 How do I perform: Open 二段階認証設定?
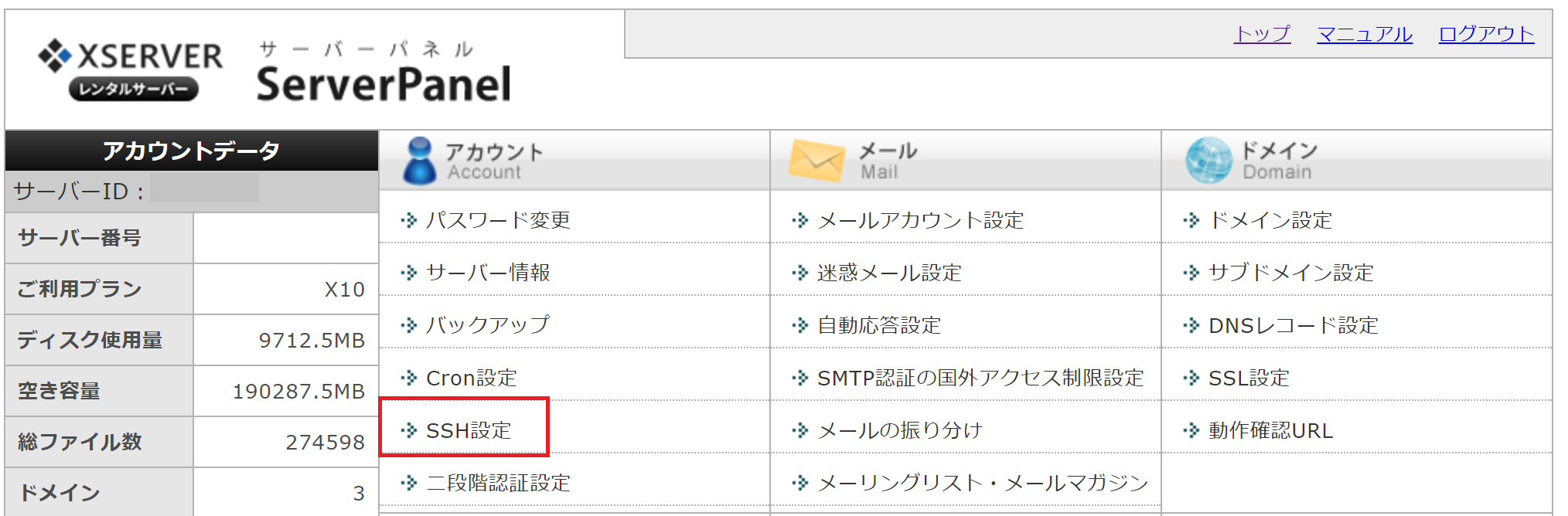[x=498, y=483]
